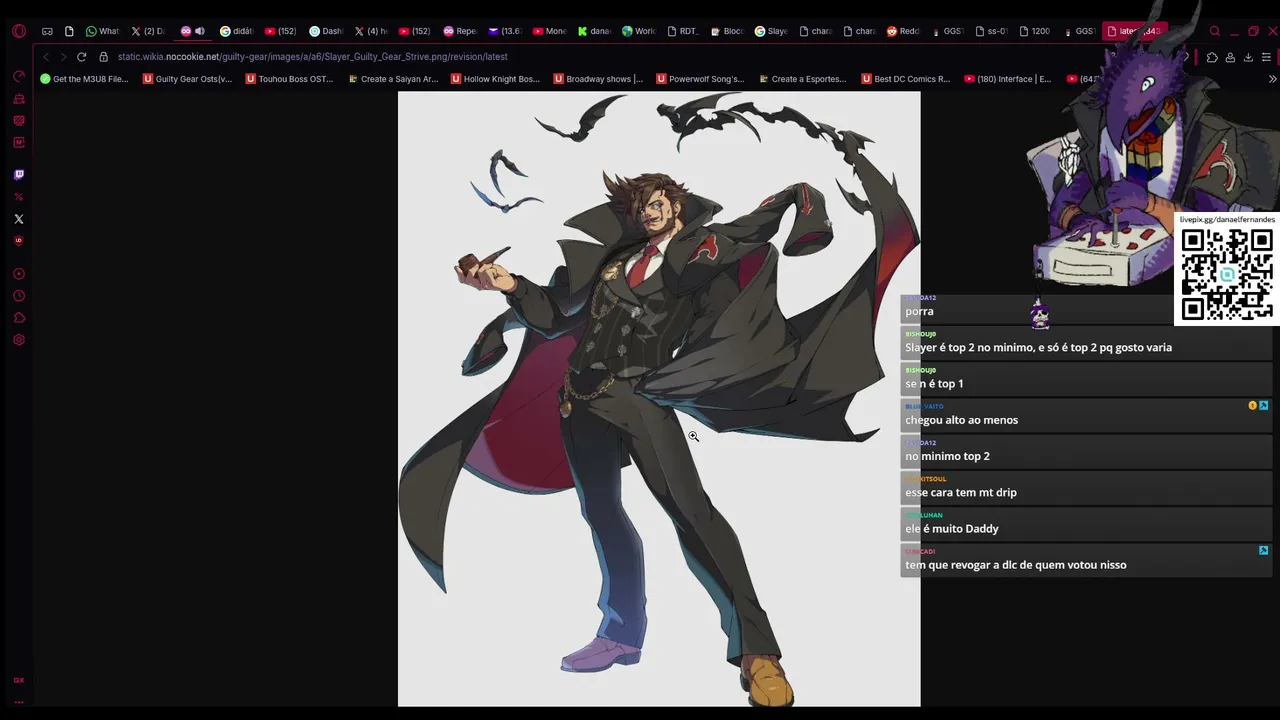Open Settings gear in the sidebar

19,340
